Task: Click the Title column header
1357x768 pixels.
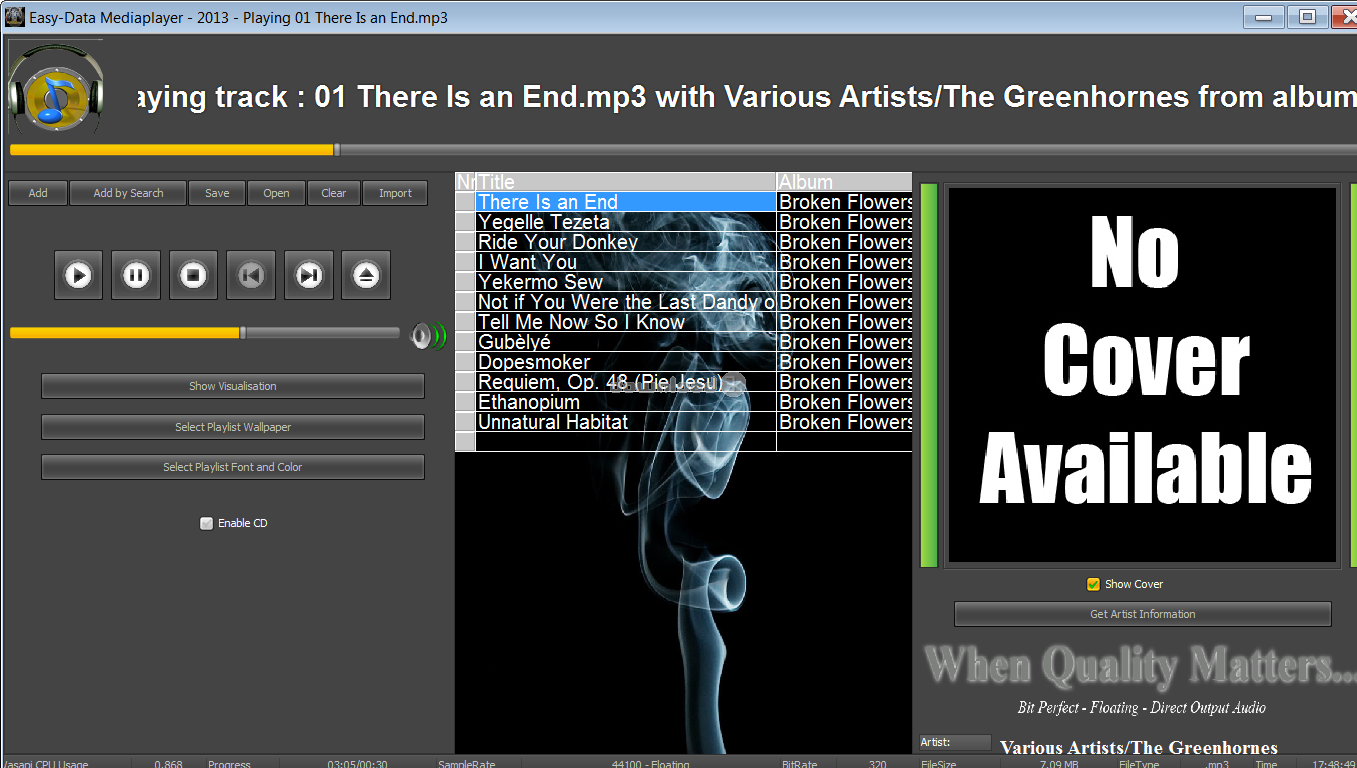Action: coord(626,182)
